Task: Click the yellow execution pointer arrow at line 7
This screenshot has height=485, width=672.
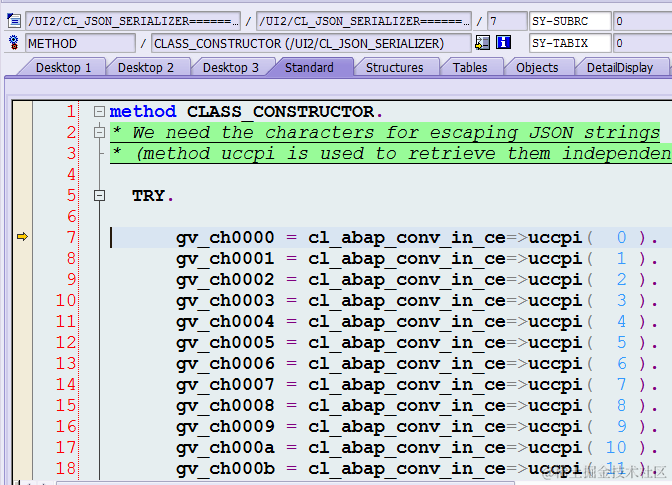Action: [22, 237]
